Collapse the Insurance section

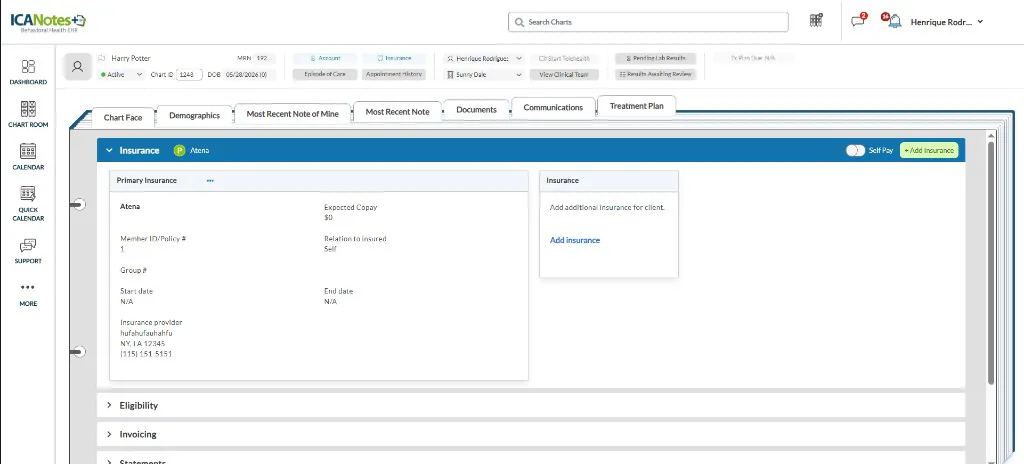pos(109,150)
